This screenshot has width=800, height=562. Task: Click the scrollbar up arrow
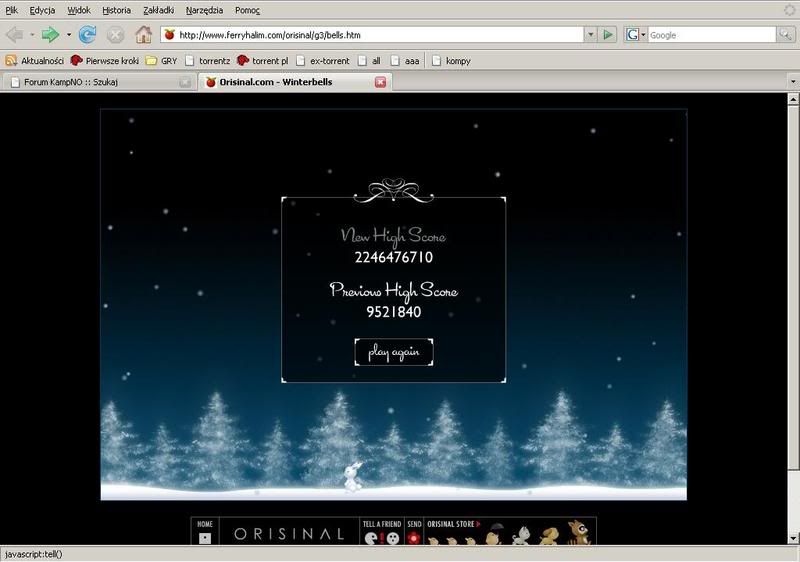tap(793, 98)
